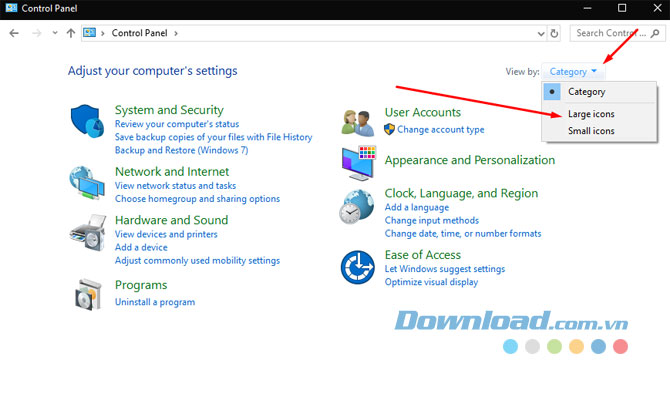
Task: Open Network and Internet heading link
Action: [172, 171]
